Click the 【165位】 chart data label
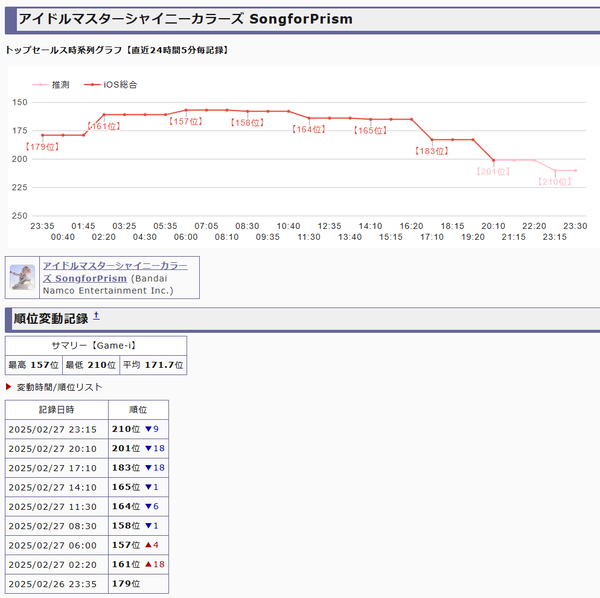 (x=370, y=131)
